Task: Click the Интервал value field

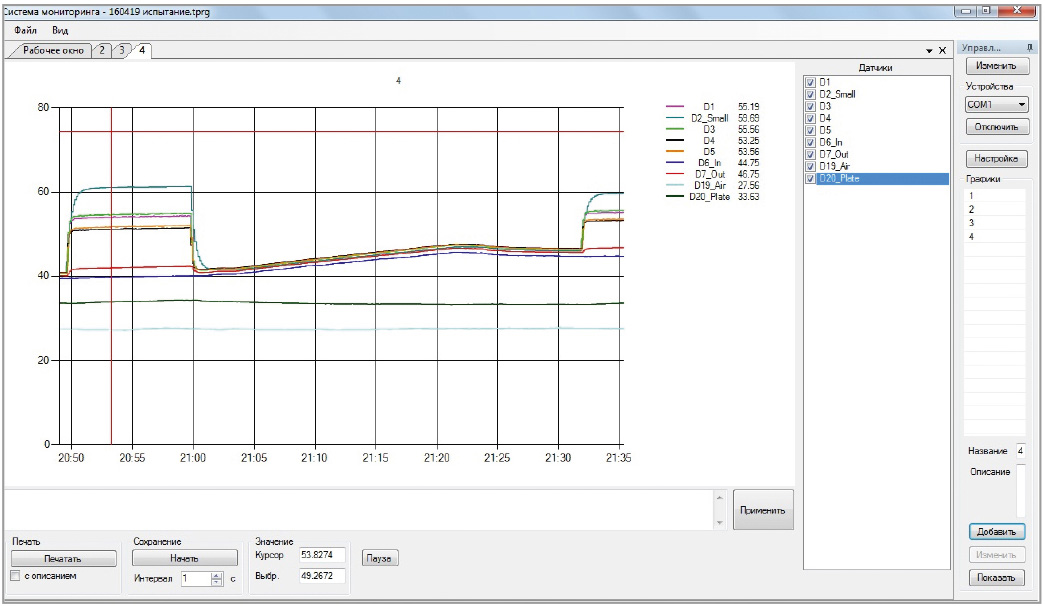Action: [196, 579]
